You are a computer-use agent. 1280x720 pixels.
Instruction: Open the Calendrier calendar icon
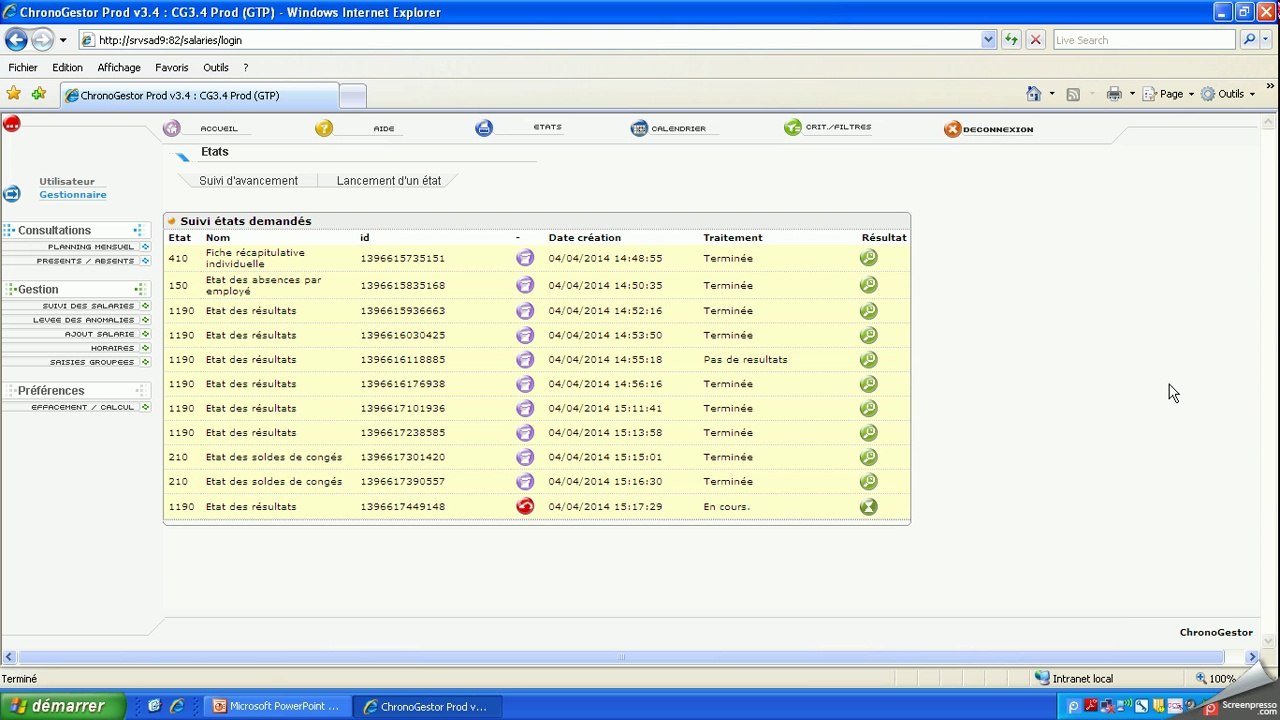pyautogui.click(x=639, y=129)
